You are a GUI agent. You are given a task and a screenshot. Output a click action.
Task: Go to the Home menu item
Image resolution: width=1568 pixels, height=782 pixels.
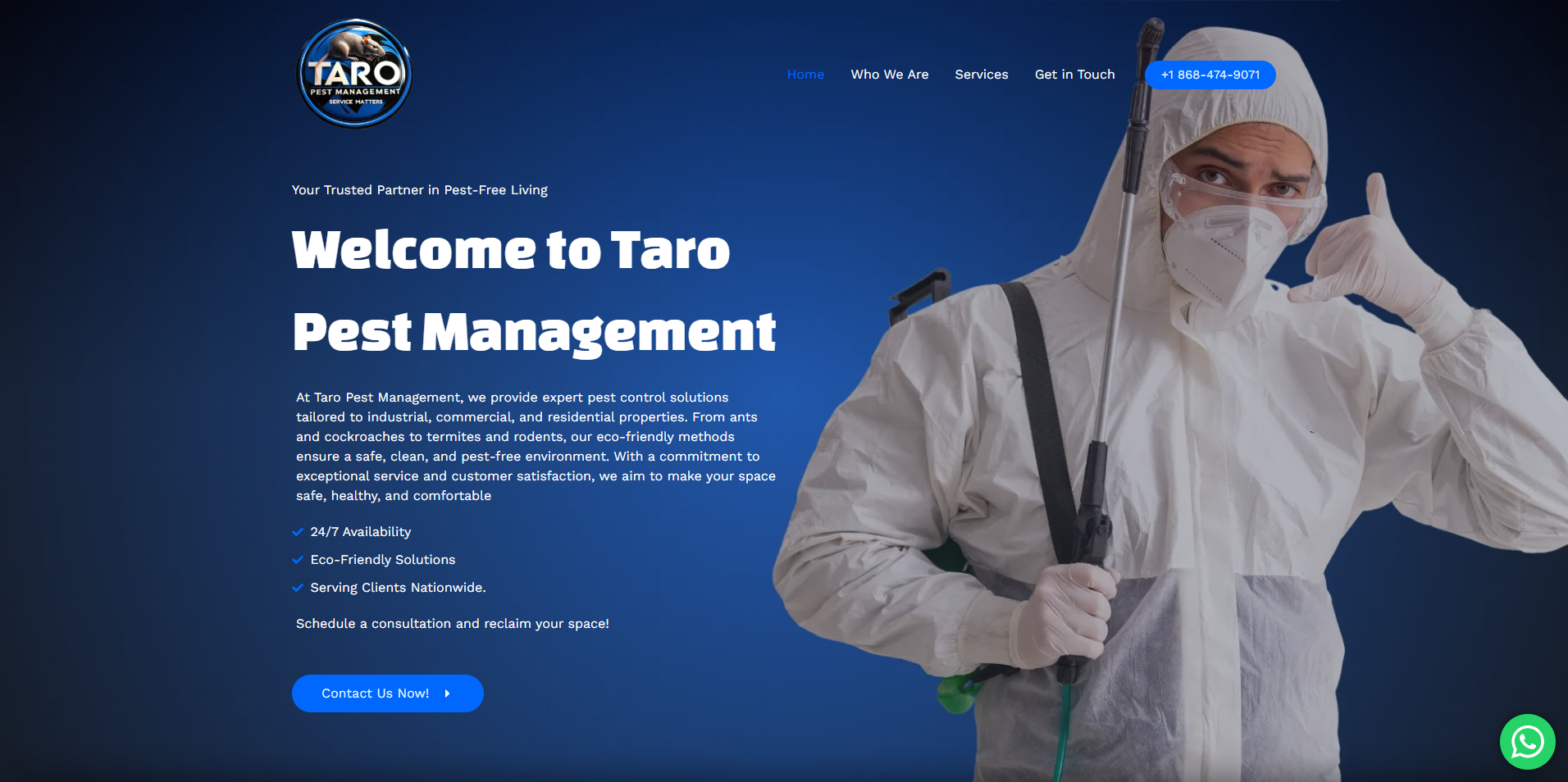(805, 75)
